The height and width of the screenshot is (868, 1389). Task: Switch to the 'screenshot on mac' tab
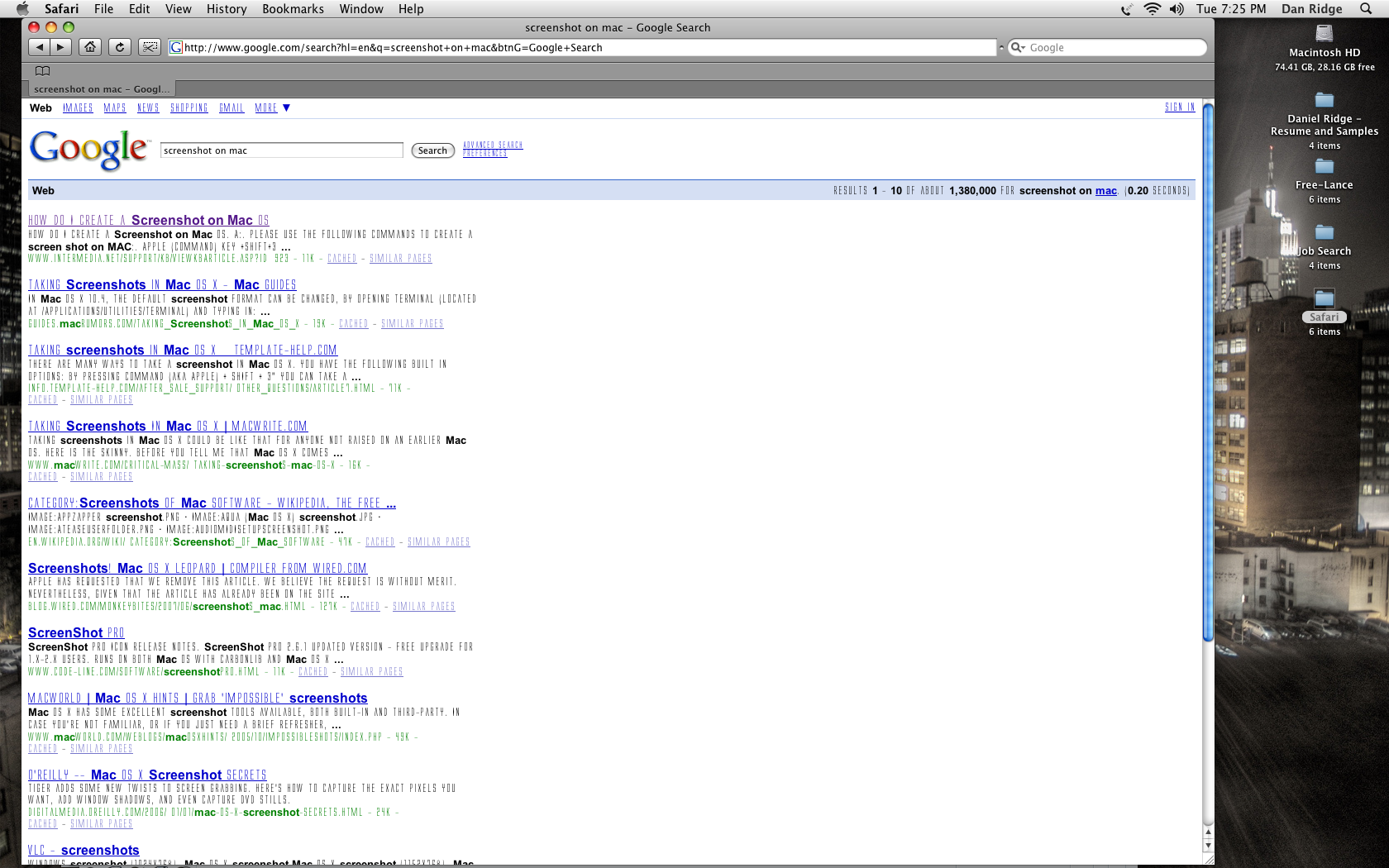100,88
